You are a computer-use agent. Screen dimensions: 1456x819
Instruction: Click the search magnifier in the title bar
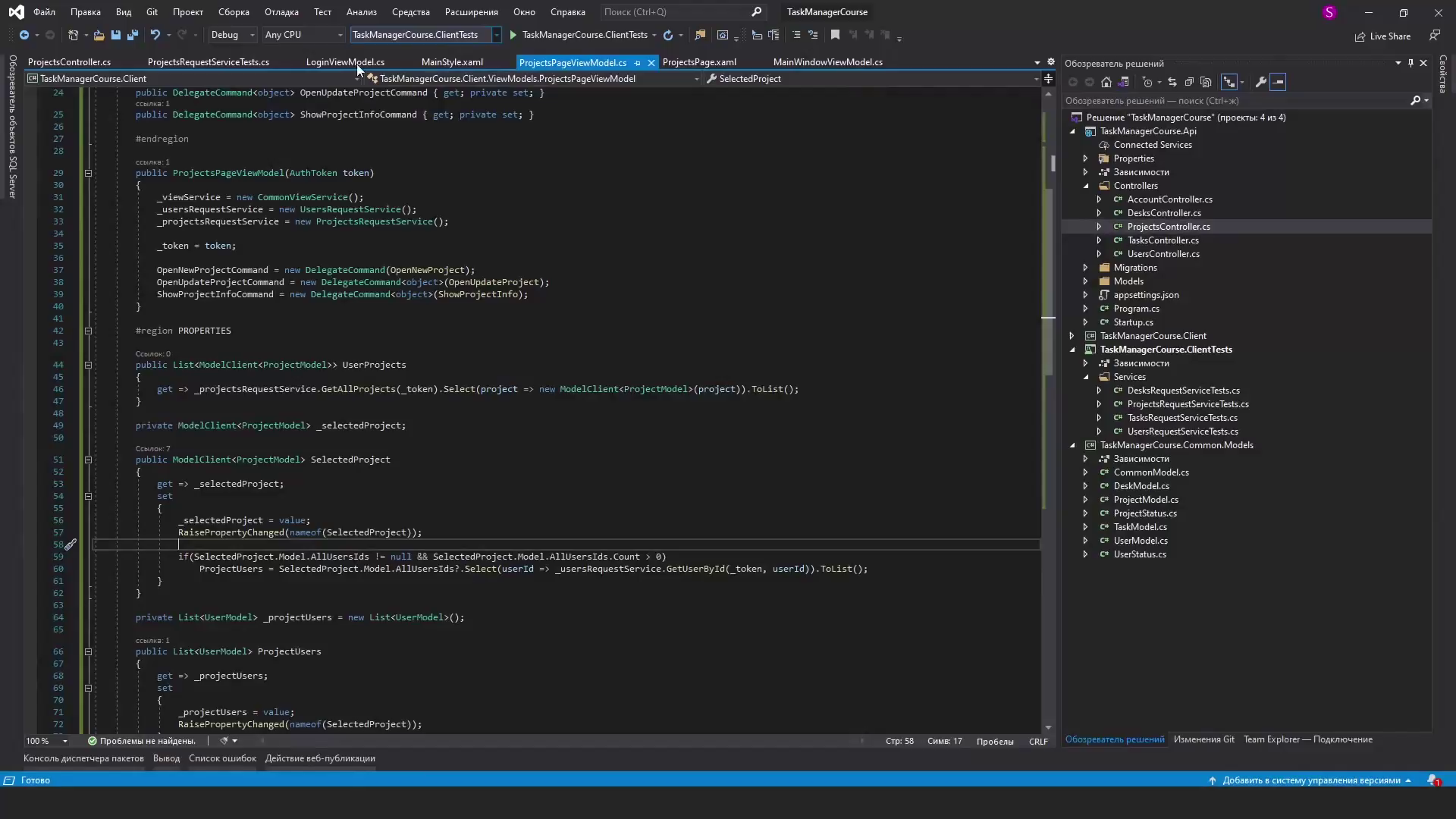pos(756,12)
